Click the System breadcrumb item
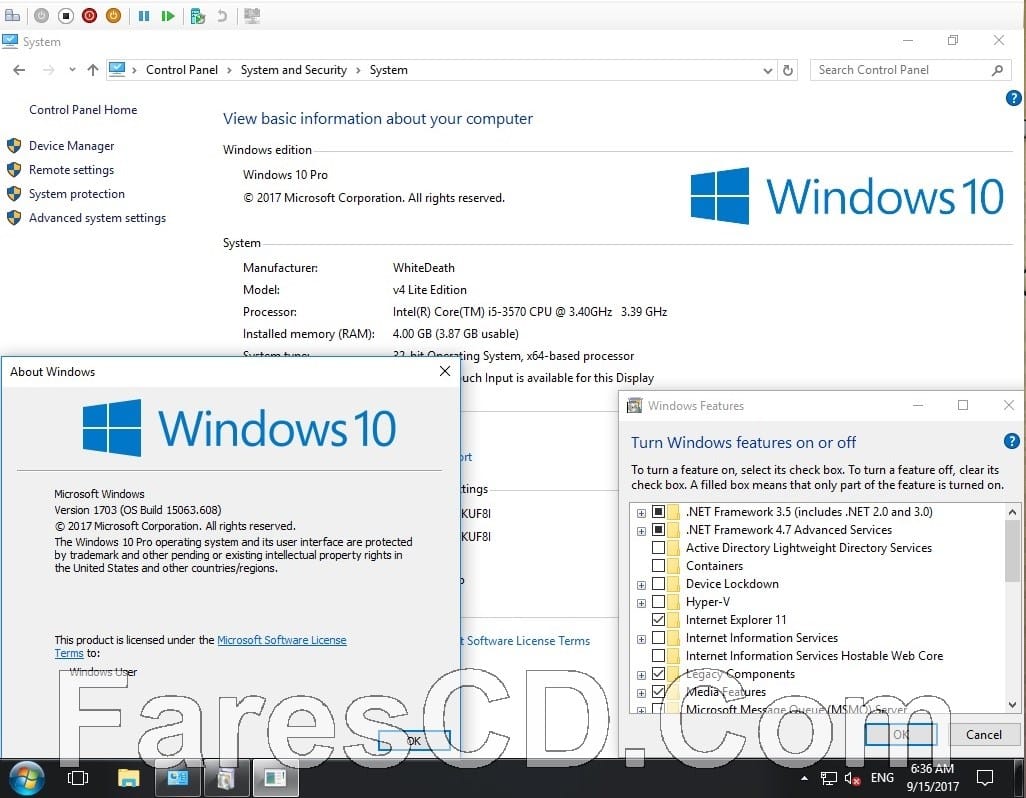Image resolution: width=1026 pixels, height=798 pixels. click(x=389, y=70)
